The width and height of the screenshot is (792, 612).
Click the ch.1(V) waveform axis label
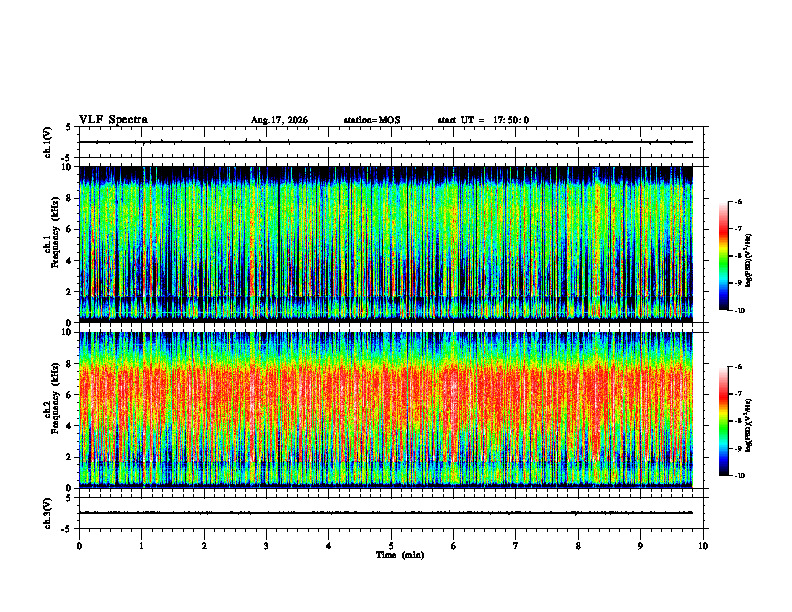(48, 142)
